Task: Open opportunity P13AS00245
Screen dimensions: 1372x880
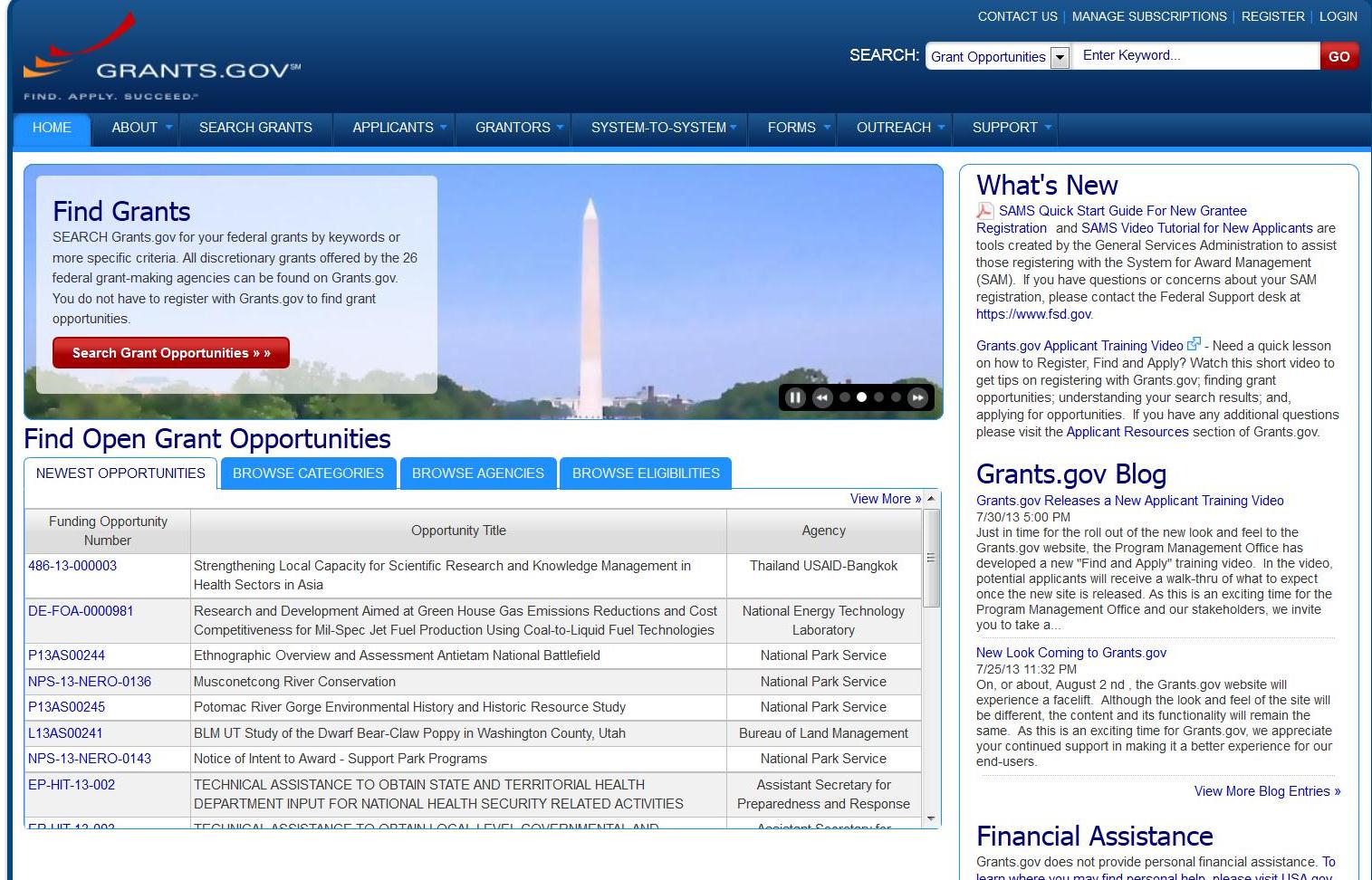Action: [x=66, y=707]
